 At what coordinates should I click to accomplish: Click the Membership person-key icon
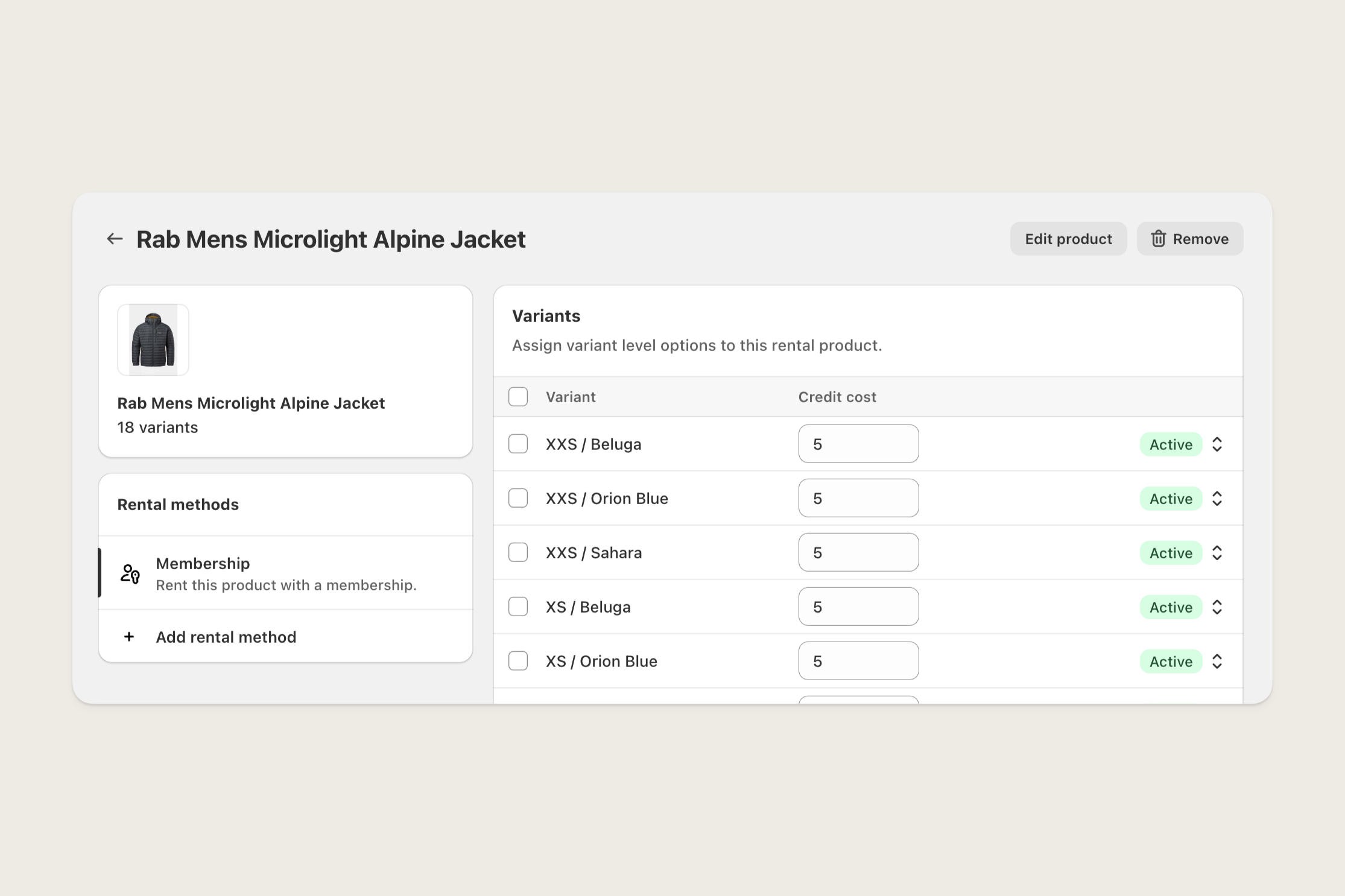[x=130, y=573]
